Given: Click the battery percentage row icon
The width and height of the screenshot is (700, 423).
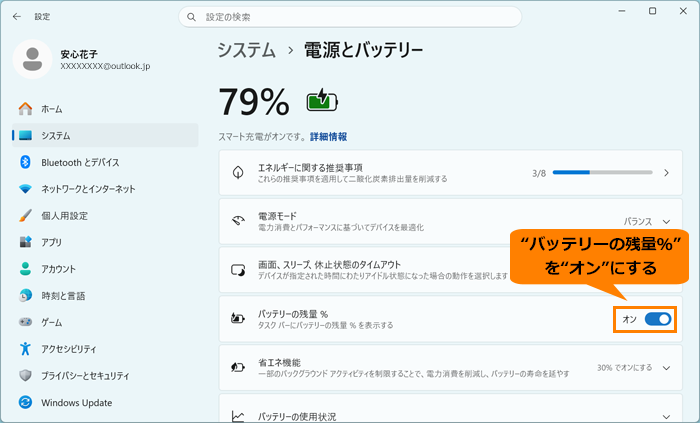Looking at the screenshot, I should pyautogui.click(x=238, y=319).
